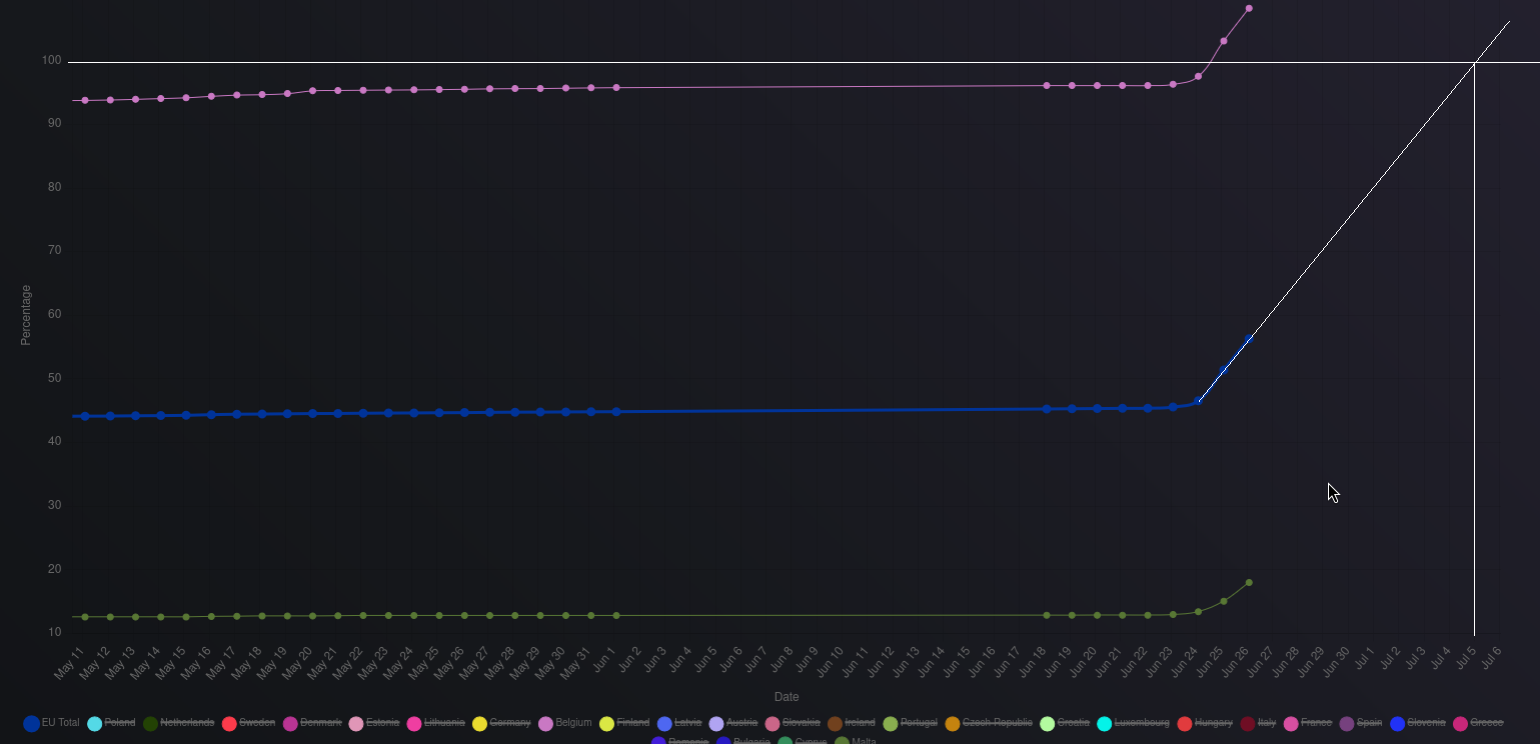
Task: Toggle Lithuania in the chart legend
Action: (435, 722)
